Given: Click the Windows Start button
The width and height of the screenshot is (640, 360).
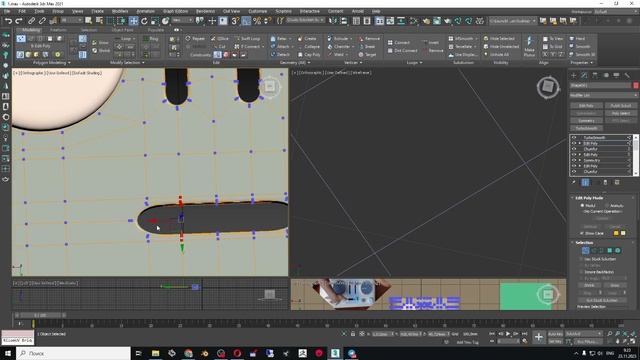Looking at the screenshot, I should (x=8, y=353).
